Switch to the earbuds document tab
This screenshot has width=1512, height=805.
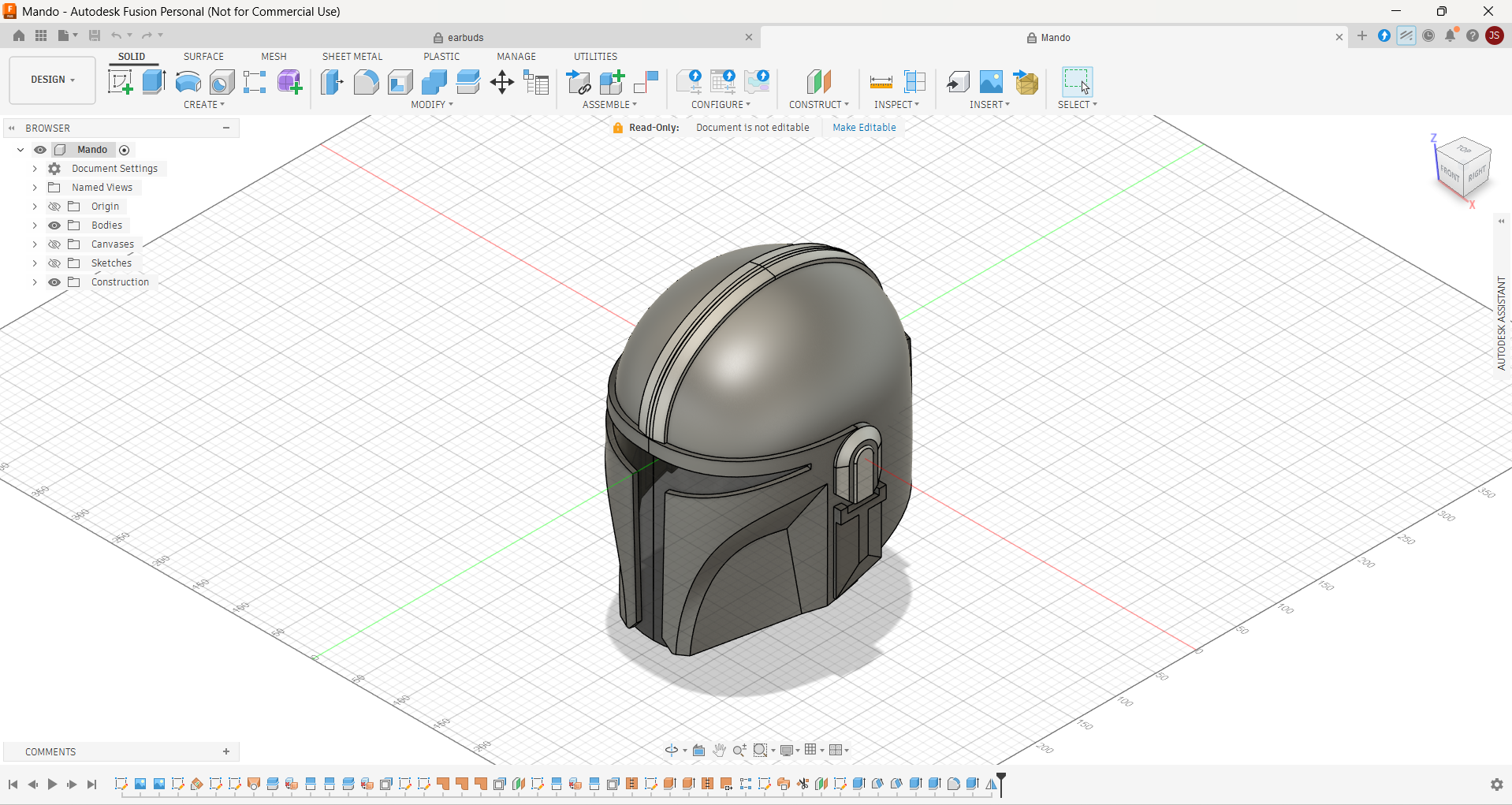click(x=458, y=38)
